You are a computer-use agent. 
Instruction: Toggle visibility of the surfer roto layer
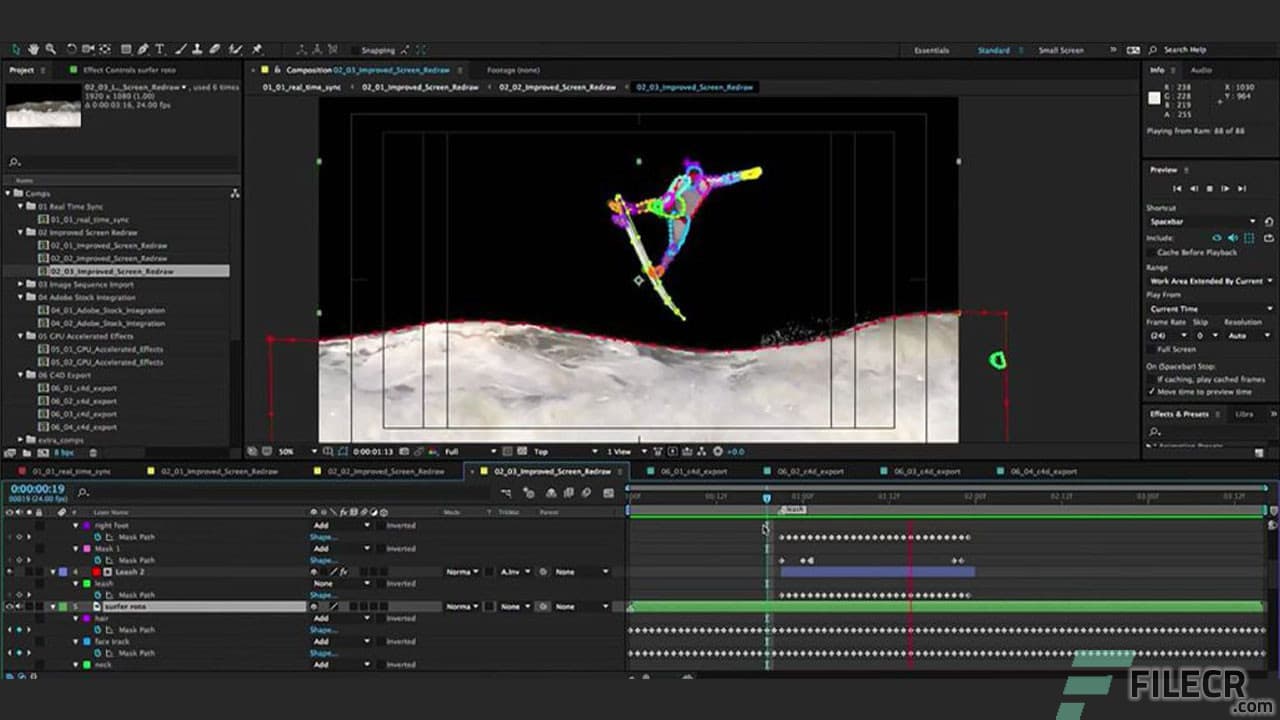[8, 606]
